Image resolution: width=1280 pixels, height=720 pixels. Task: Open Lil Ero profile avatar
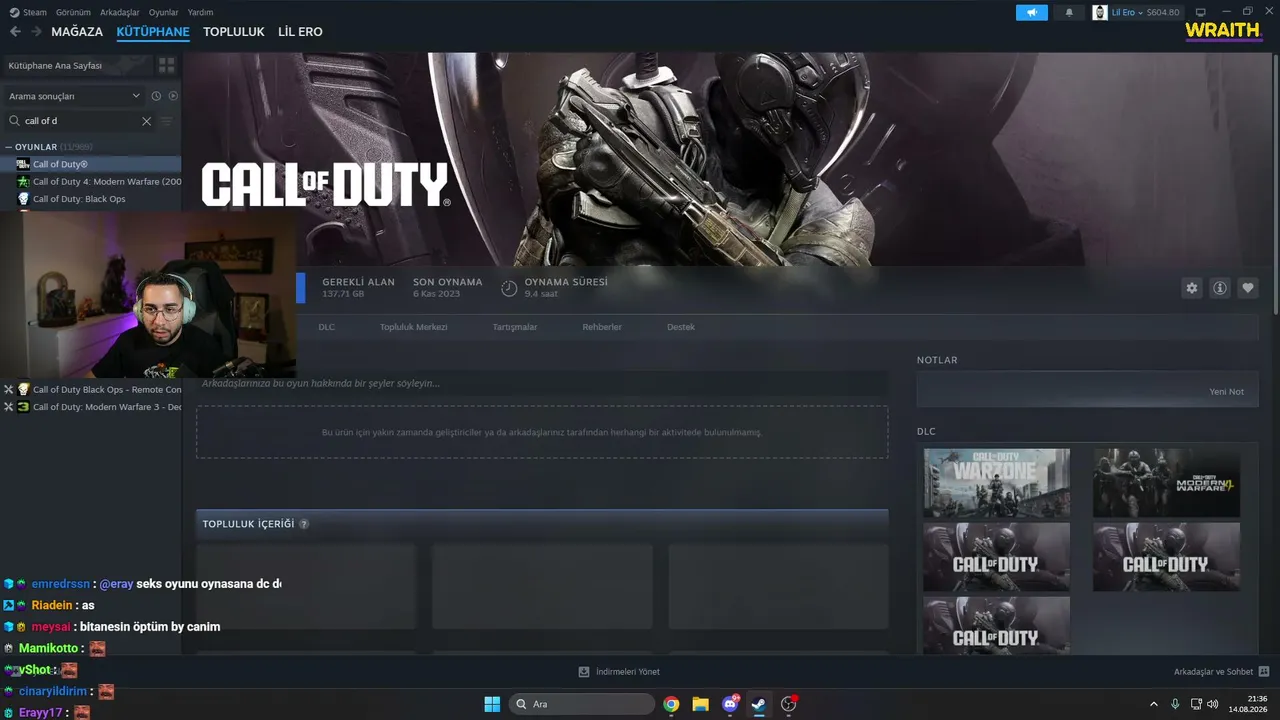[x=1100, y=12]
